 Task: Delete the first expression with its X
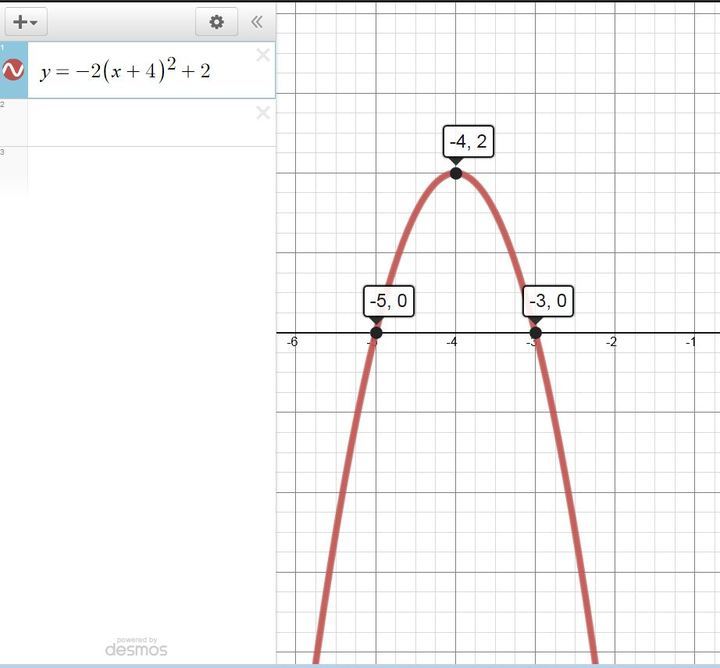point(263,55)
